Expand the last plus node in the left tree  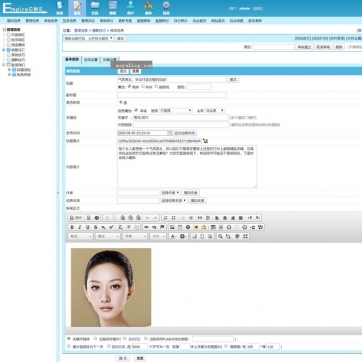coord(9,75)
